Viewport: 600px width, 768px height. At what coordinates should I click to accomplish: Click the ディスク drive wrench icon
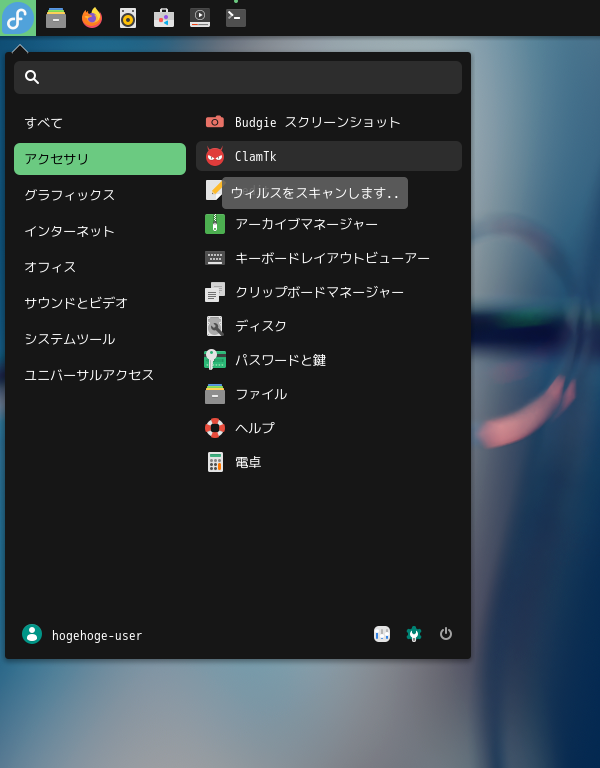[x=215, y=326]
